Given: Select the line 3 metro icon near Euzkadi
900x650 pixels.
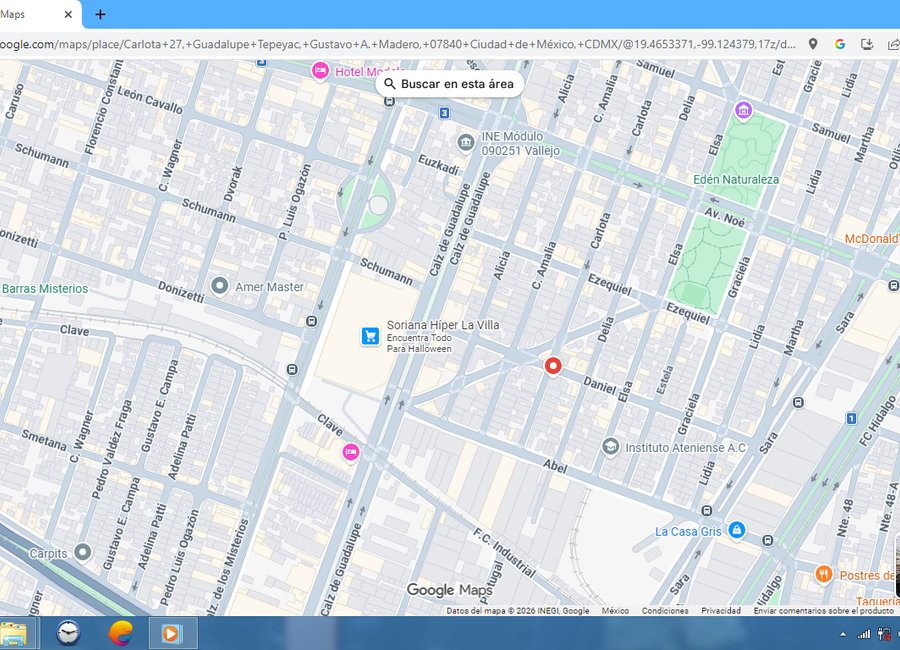Looking at the screenshot, I should (444, 113).
